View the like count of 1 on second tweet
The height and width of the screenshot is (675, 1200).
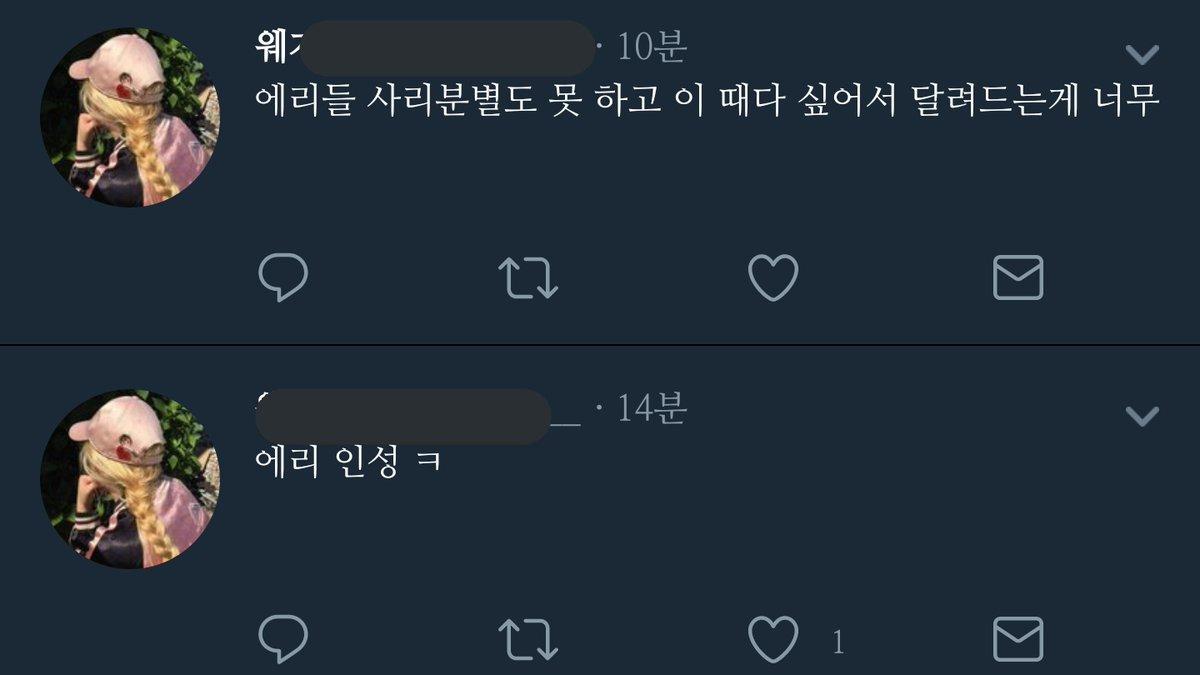tap(838, 642)
